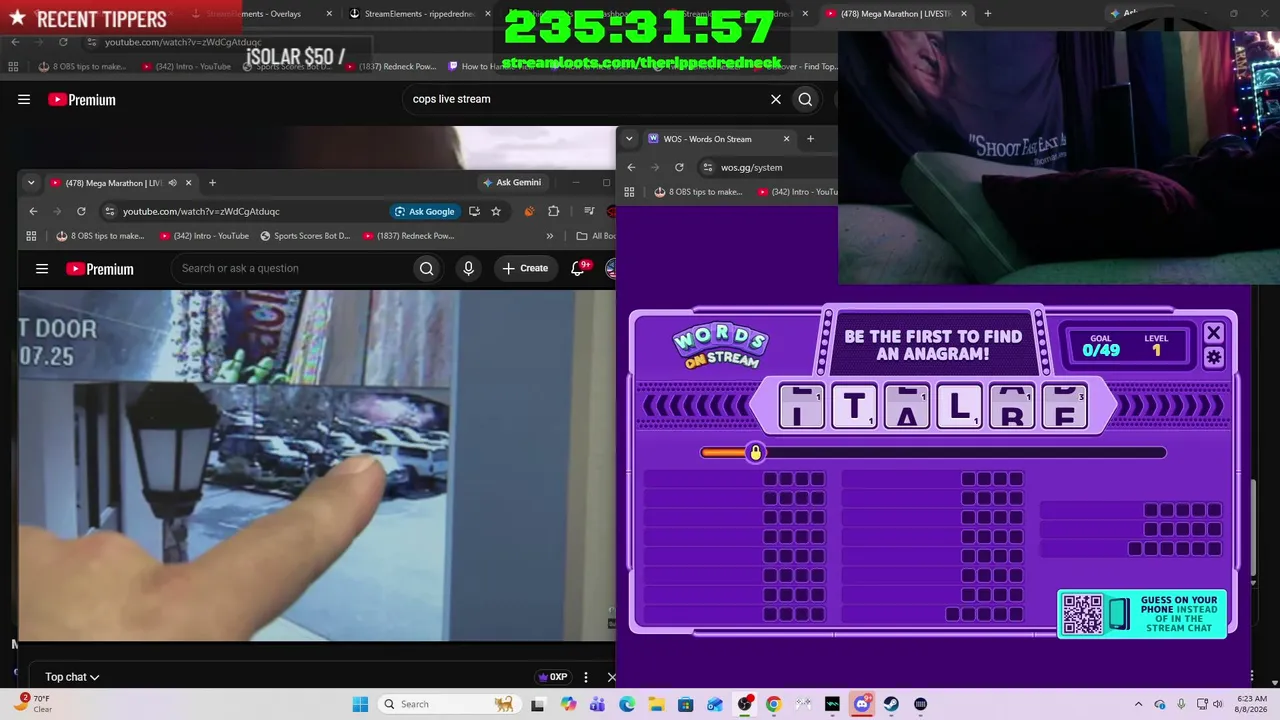Close the chat panel beside 0XP
This screenshot has width=1280, height=720.
click(611, 677)
